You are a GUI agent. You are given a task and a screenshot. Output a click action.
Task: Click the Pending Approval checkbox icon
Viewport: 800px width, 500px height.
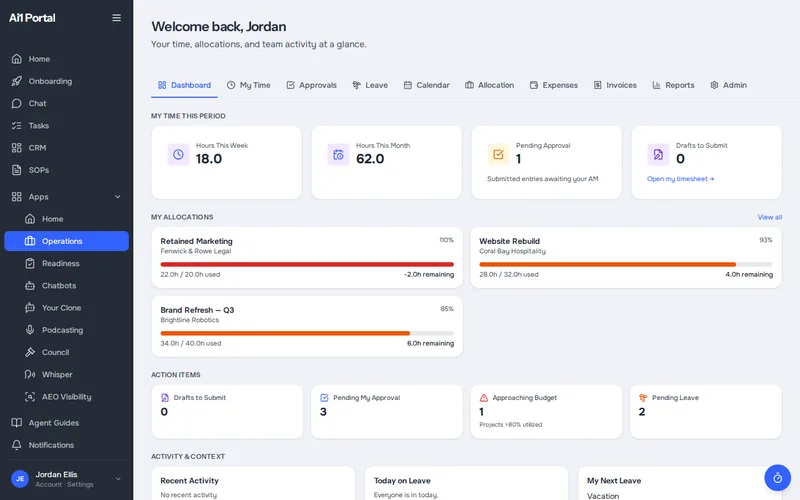pyautogui.click(x=498, y=154)
